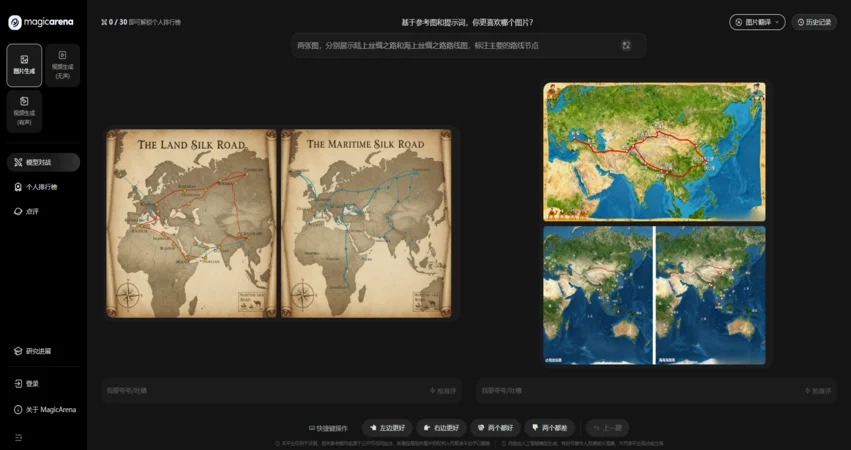The image size is (851, 450).
Task: Switch to 视频生成 (无声) mode
Action: (62, 65)
